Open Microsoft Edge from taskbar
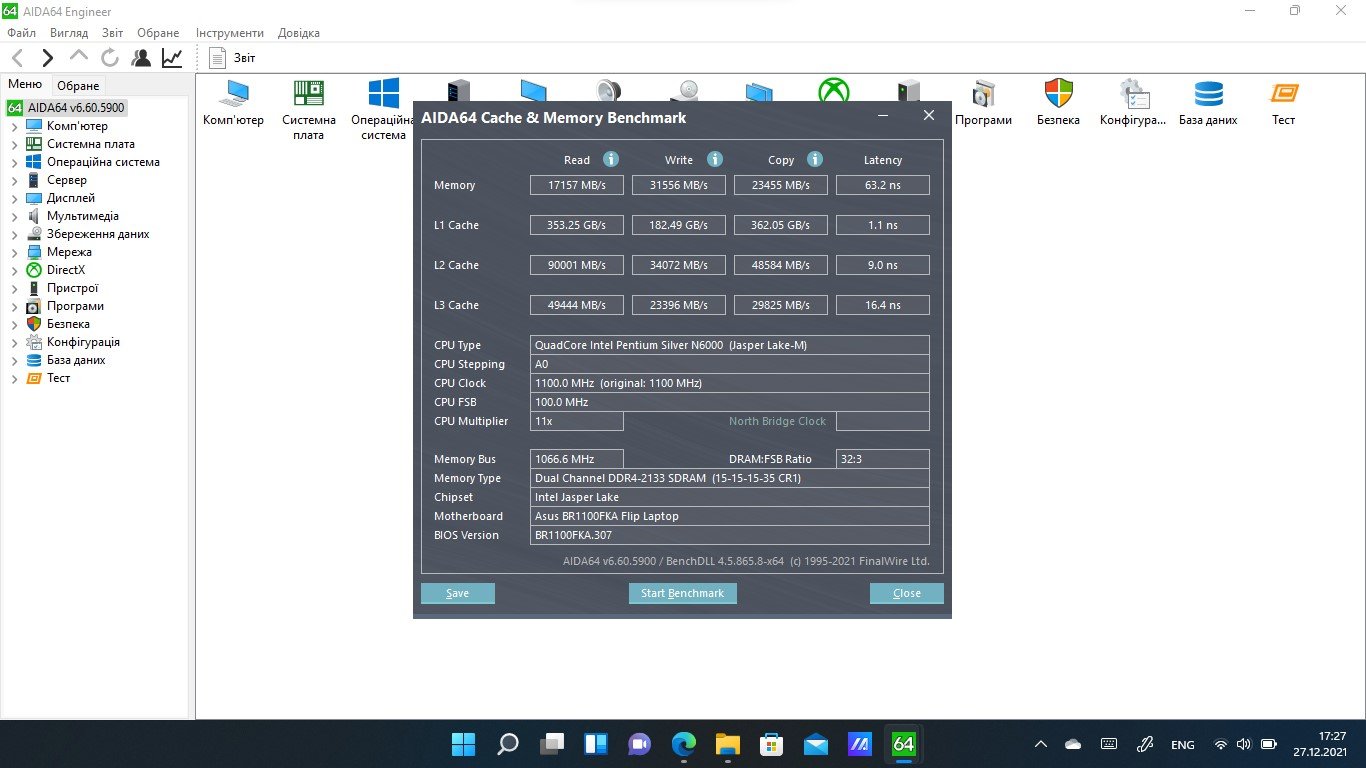 point(683,744)
